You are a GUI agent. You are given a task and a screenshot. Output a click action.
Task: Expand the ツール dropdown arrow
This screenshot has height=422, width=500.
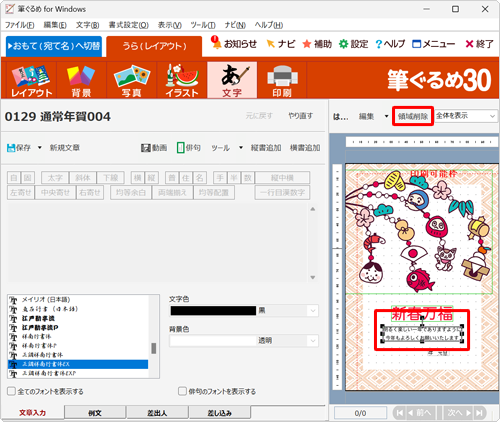click(x=241, y=148)
